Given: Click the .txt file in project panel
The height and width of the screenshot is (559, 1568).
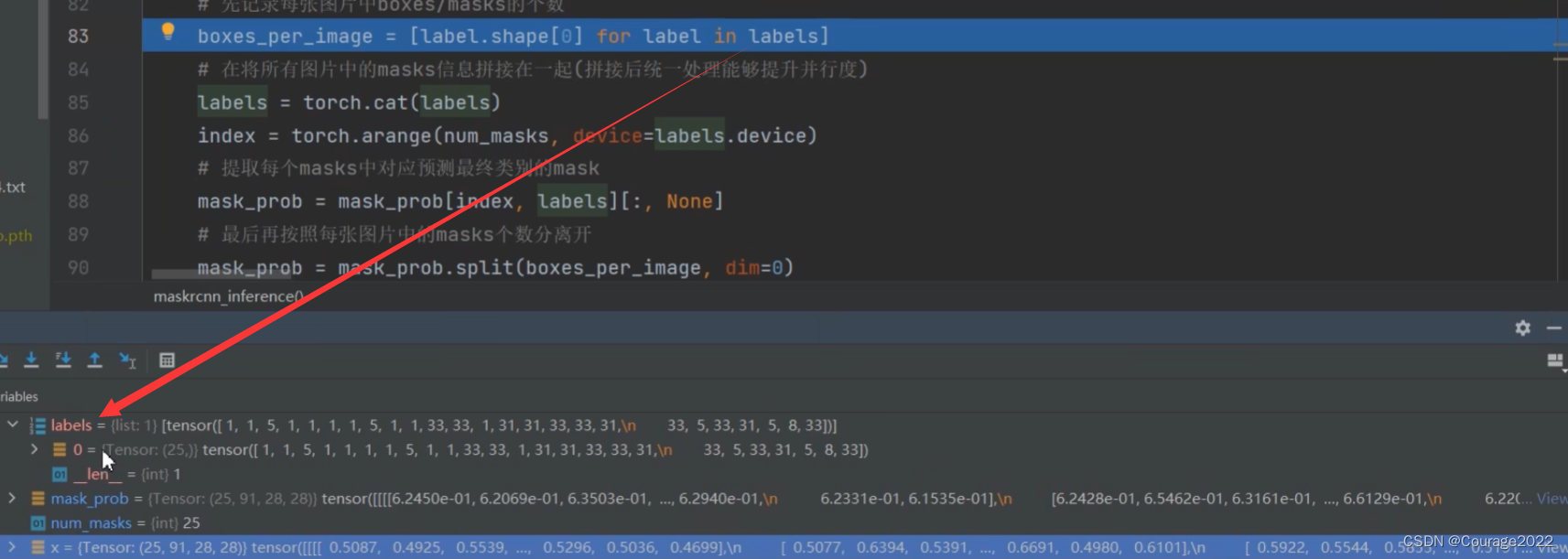Looking at the screenshot, I should 13,188.
